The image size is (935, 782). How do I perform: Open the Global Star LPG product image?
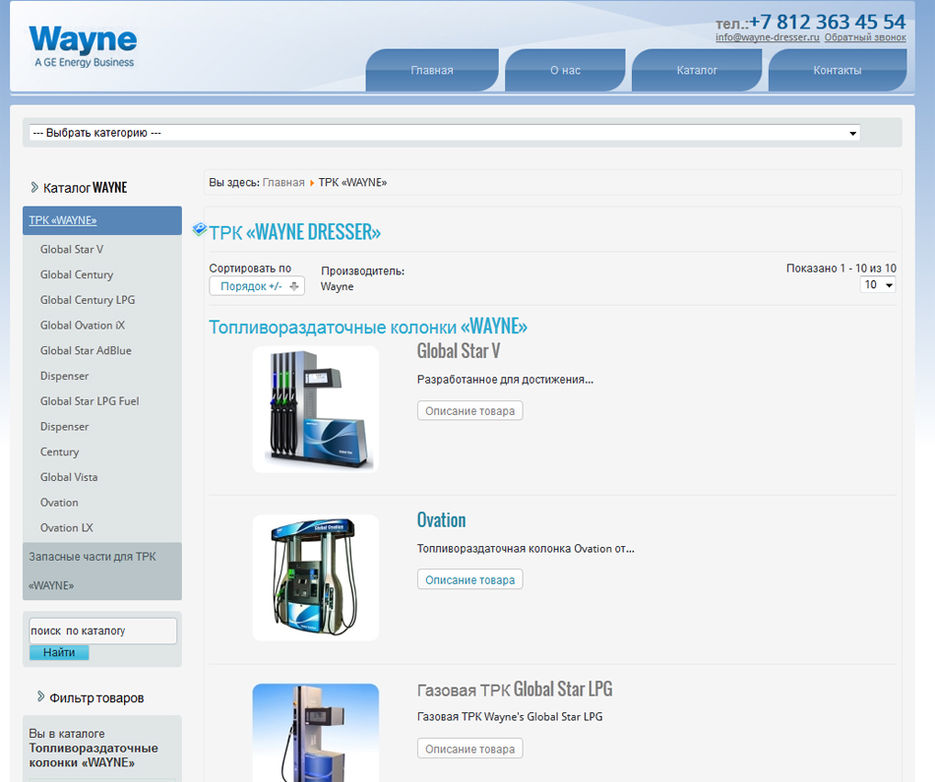coord(315,733)
